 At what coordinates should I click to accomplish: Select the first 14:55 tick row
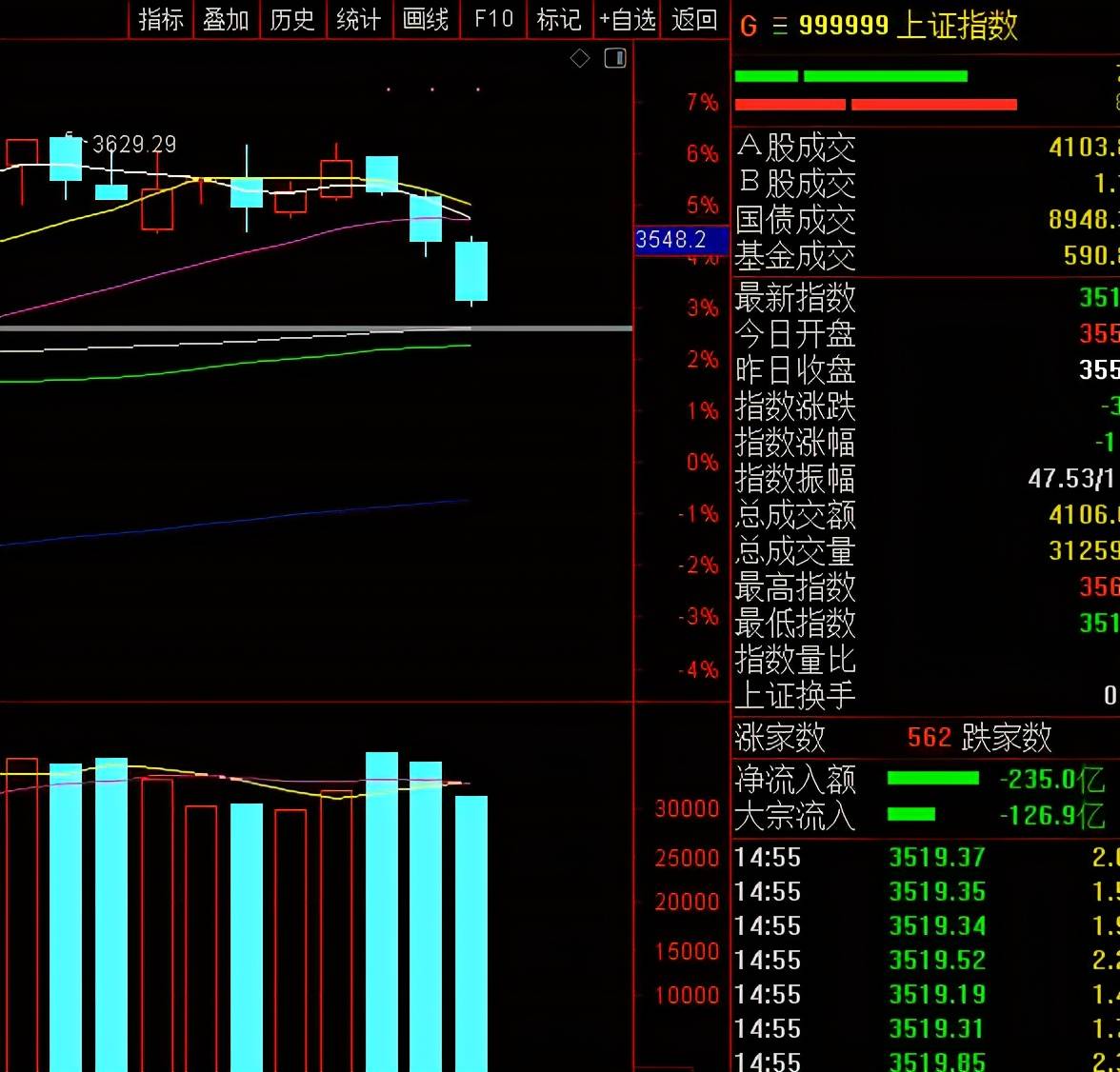coord(924,858)
